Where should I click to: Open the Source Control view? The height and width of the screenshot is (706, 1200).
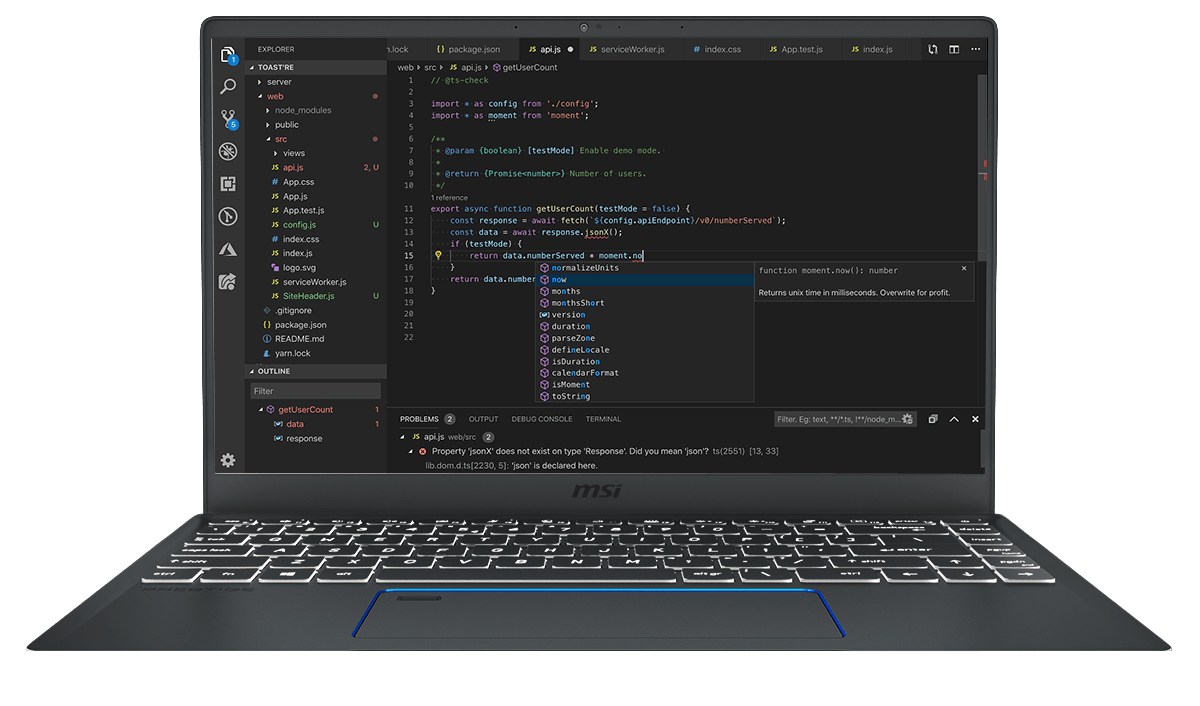point(228,118)
